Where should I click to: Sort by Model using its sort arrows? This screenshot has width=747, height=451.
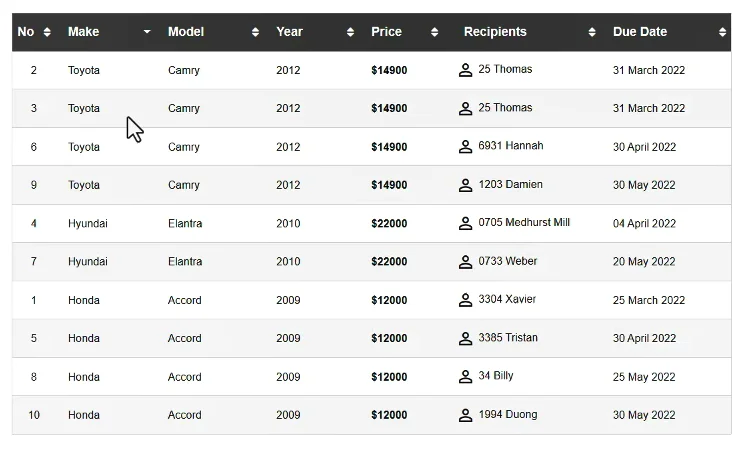(x=255, y=32)
